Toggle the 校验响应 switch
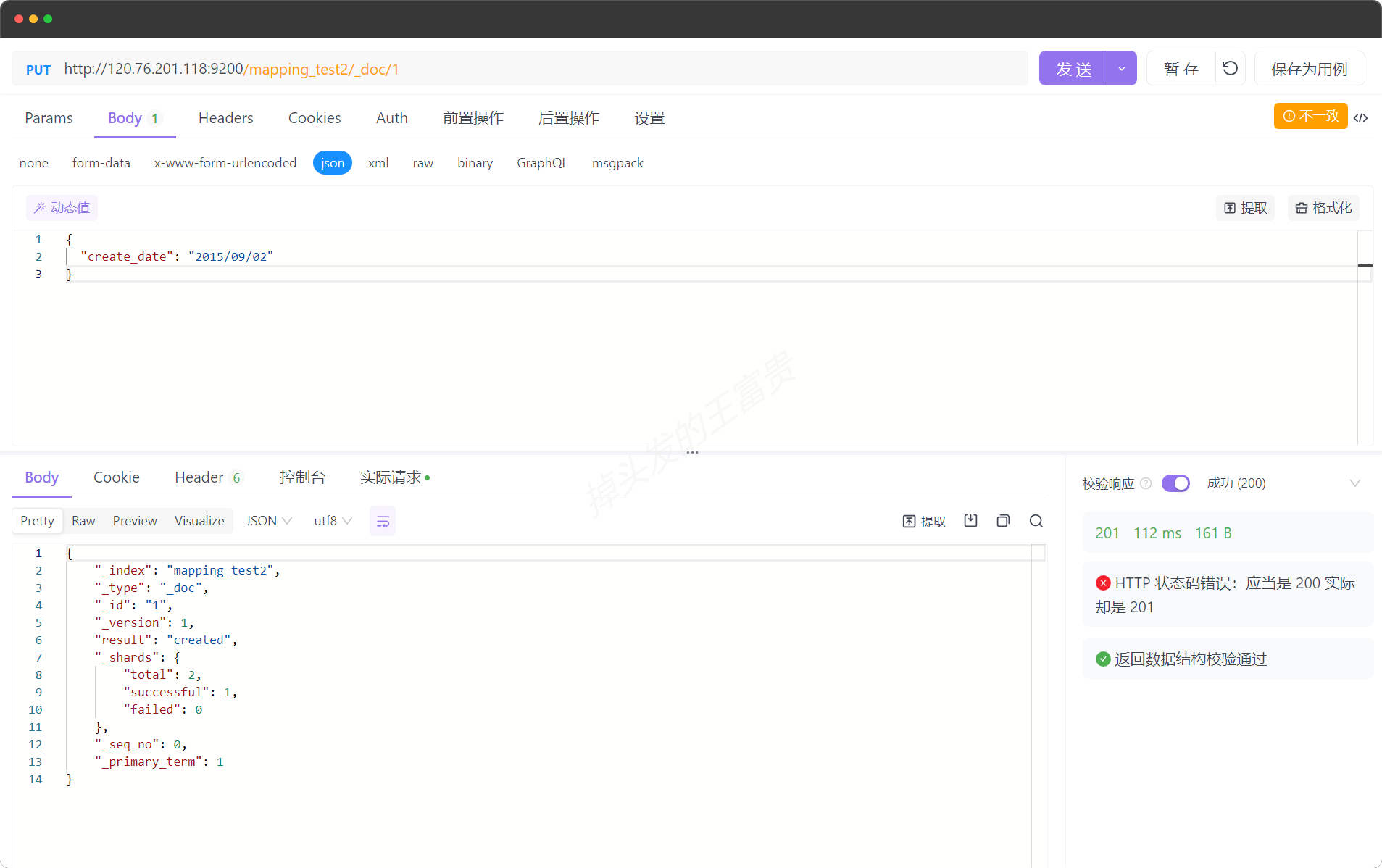Image resolution: width=1382 pixels, height=868 pixels. click(x=1175, y=483)
